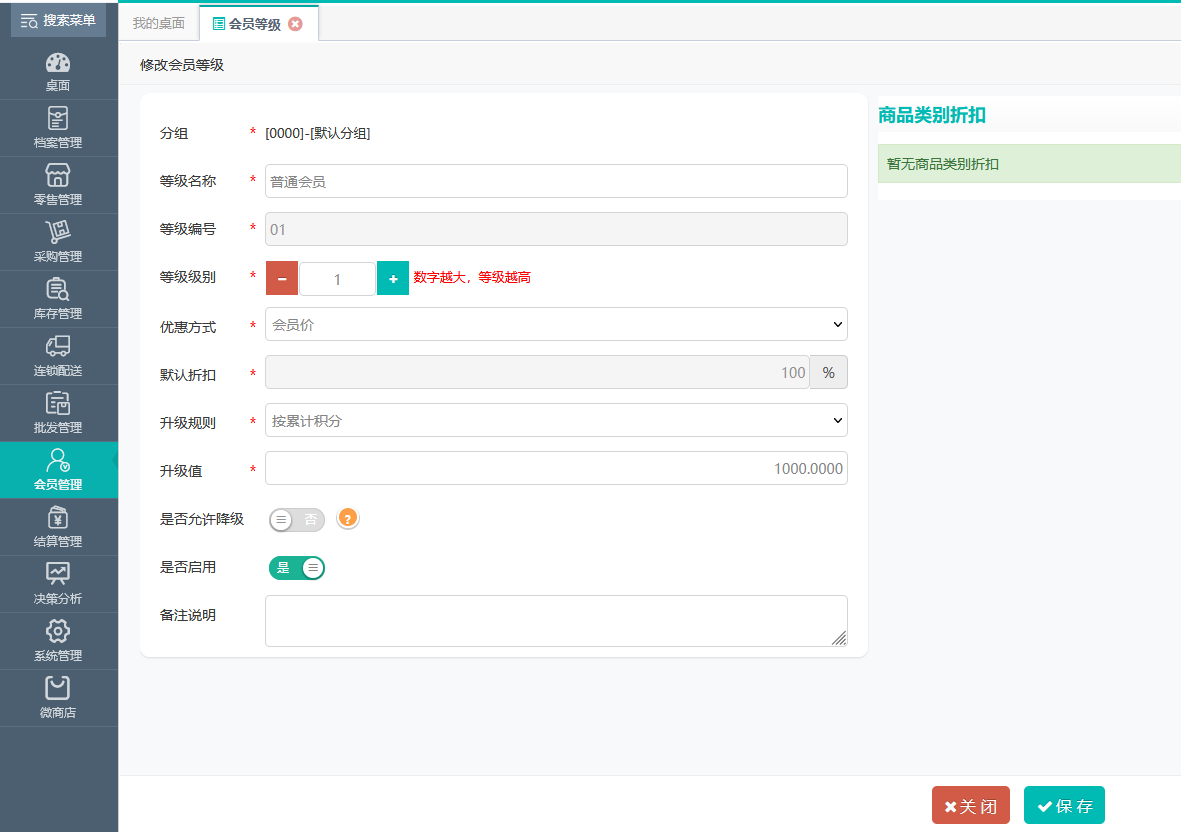This screenshot has height=832, width=1181.
Task: Open the 优惠方式 dropdown
Action: (556, 325)
